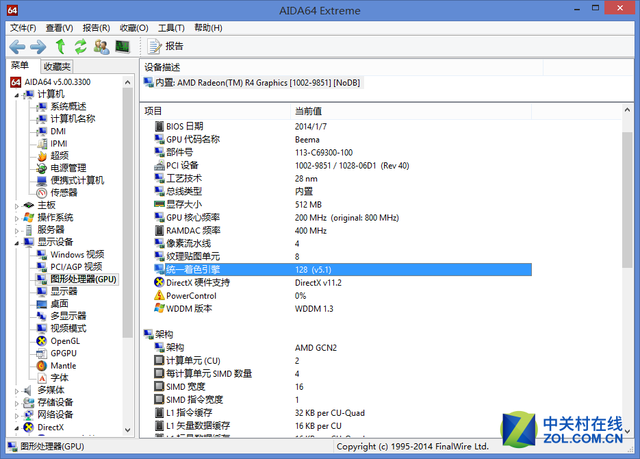
Task: Switch to the 收藏夹 tab
Action: (57, 66)
